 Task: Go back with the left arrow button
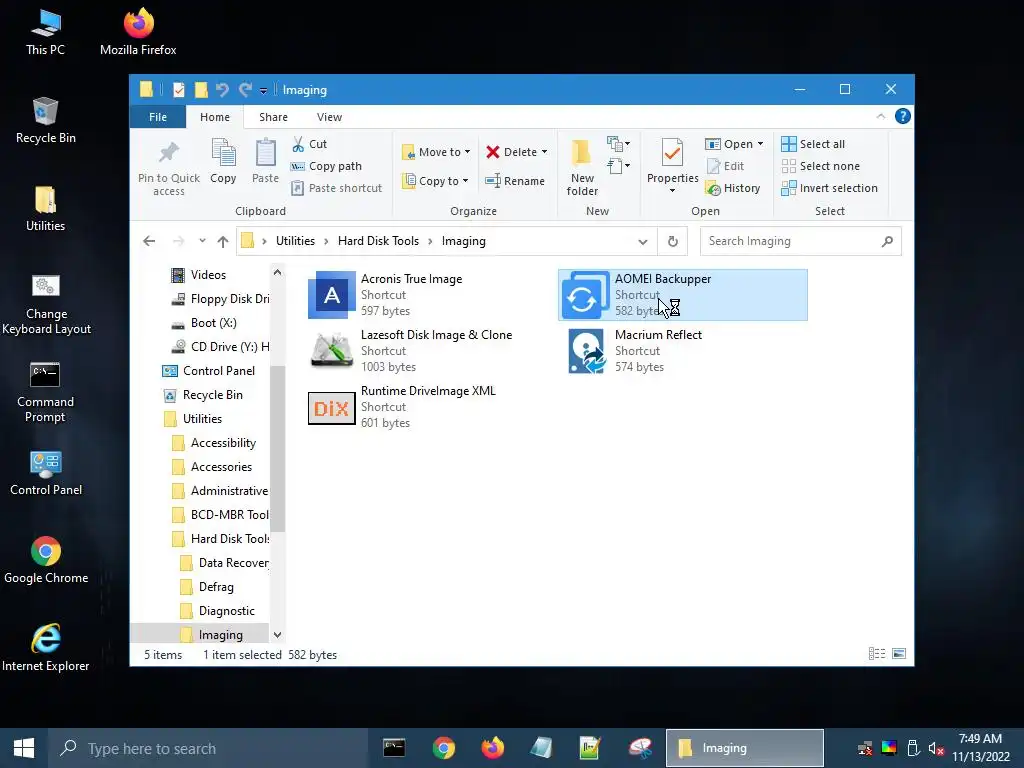point(149,241)
